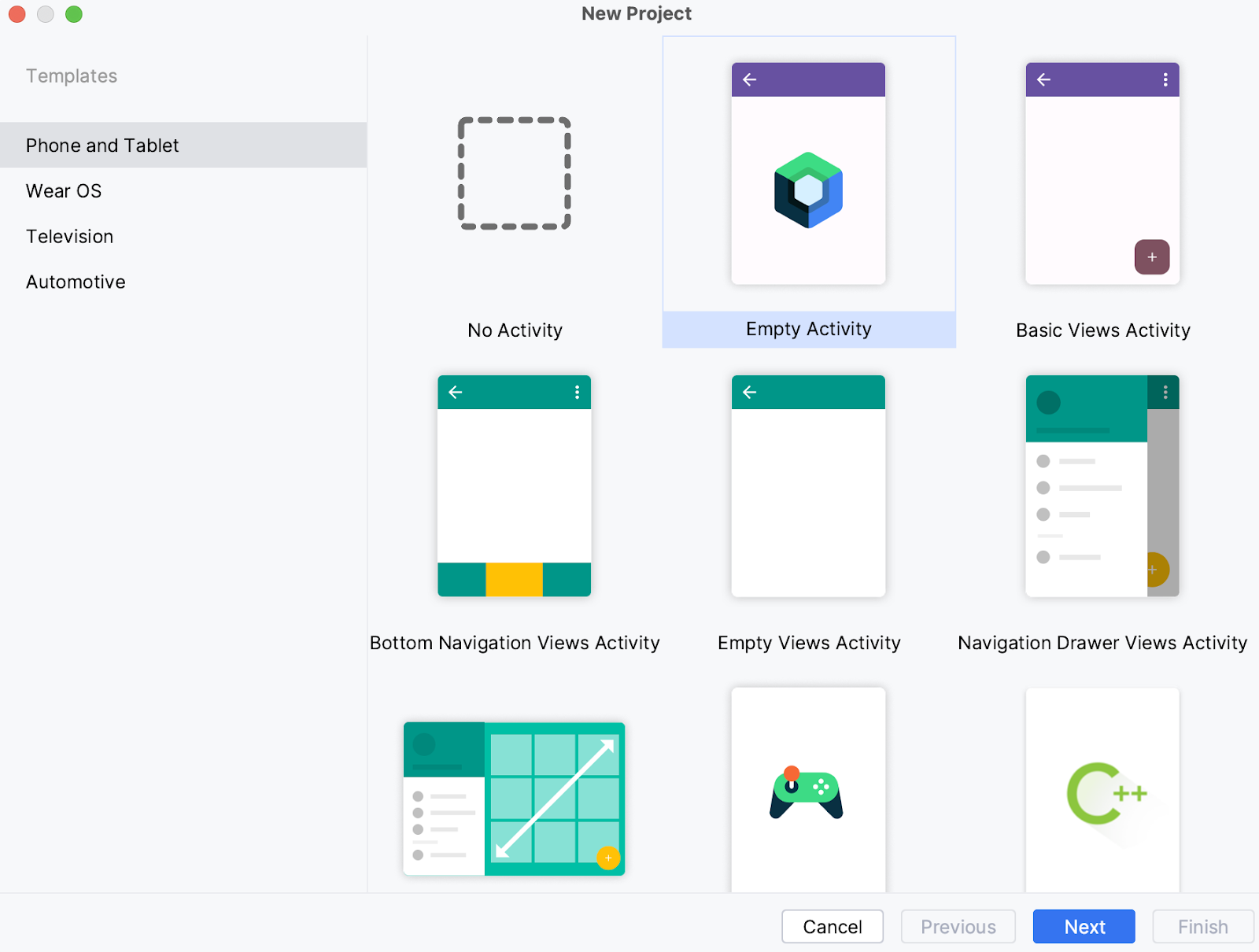1259x952 pixels.
Task: Open the Television template category
Action: (x=69, y=236)
